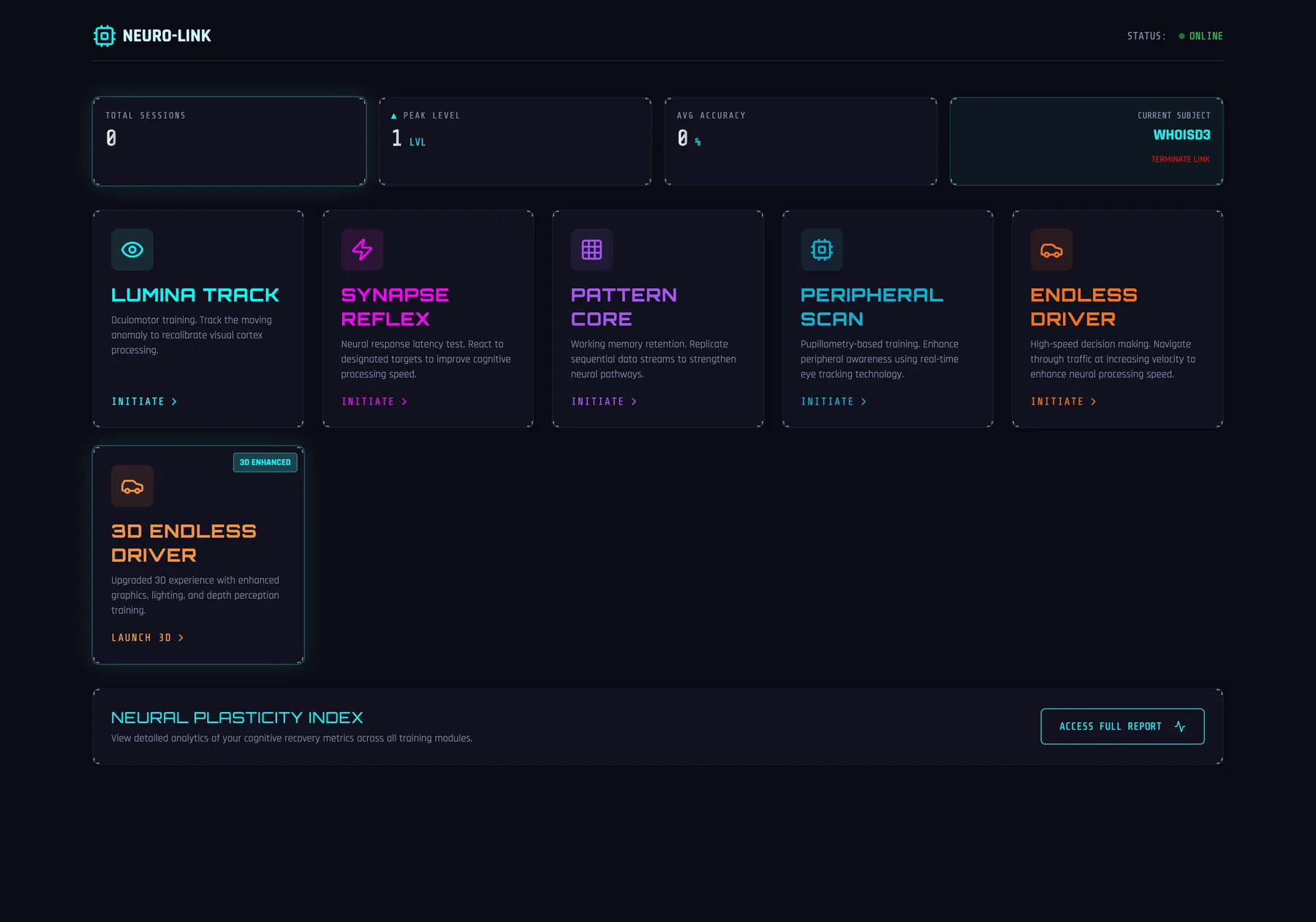Click the Lumina Track eye icon
The height and width of the screenshot is (922, 1316).
(x=132, y=250)
